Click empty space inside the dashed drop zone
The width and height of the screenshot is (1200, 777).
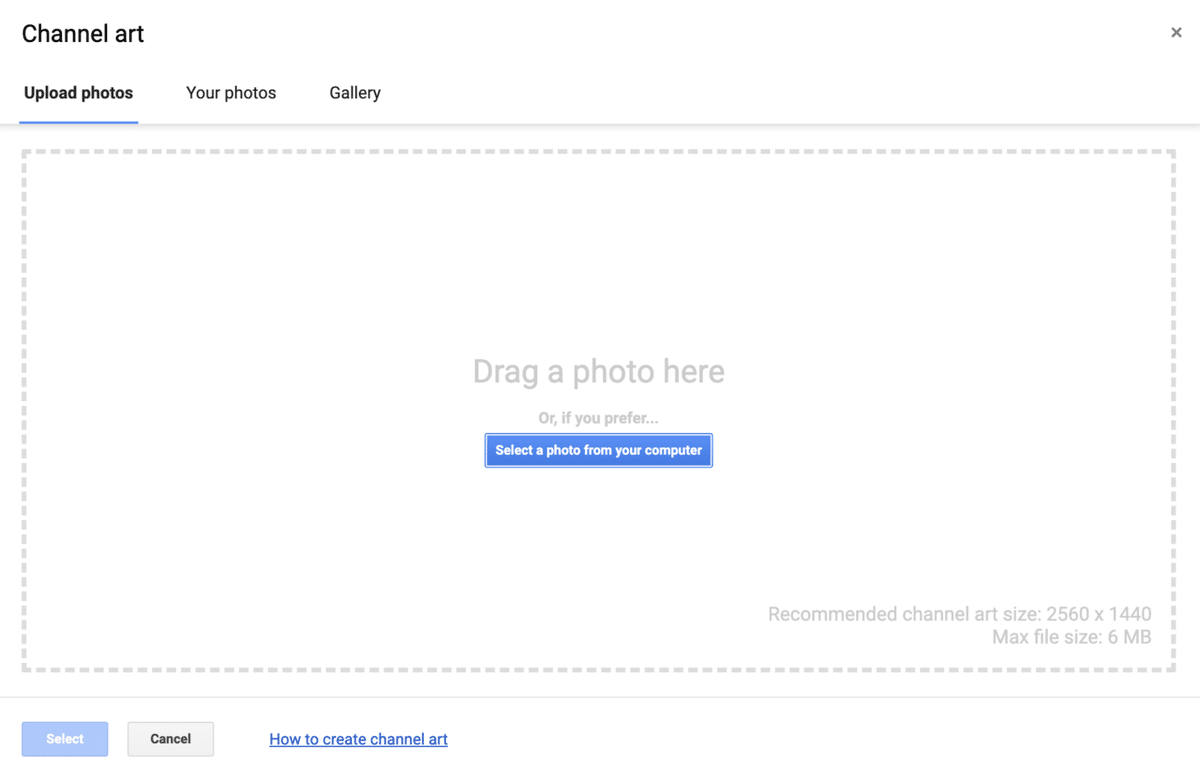(x=300, y=300)
